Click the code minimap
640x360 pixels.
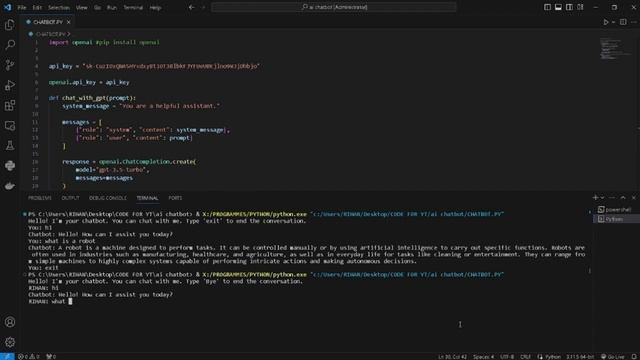click(x=615, y=49)
